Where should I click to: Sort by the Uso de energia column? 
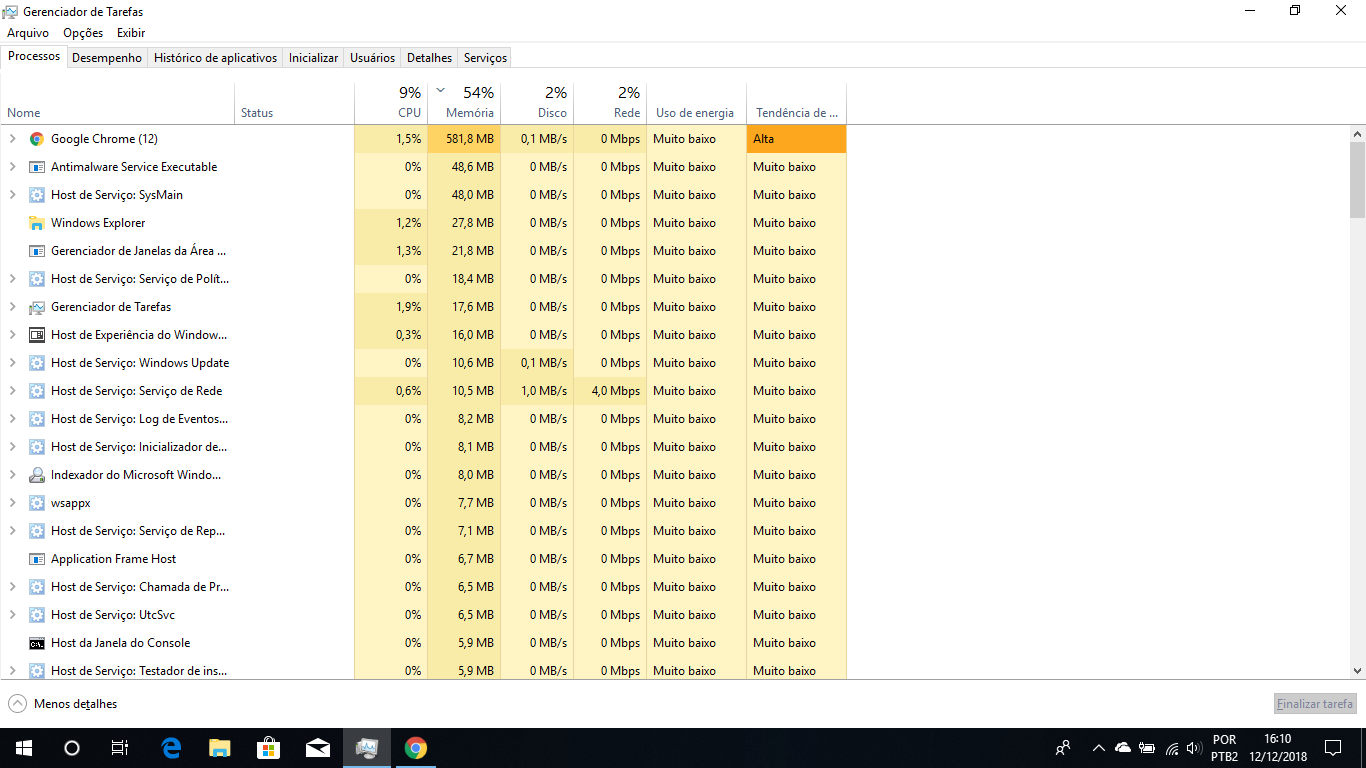(x=696, y=103)
